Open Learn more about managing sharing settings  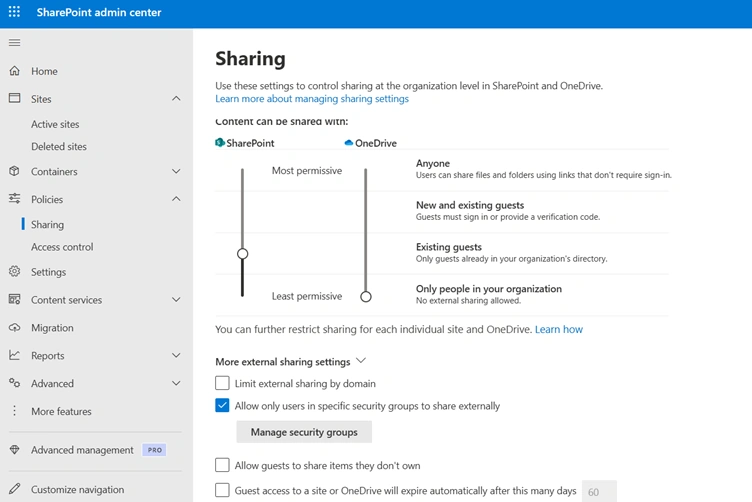click(312, 99)
